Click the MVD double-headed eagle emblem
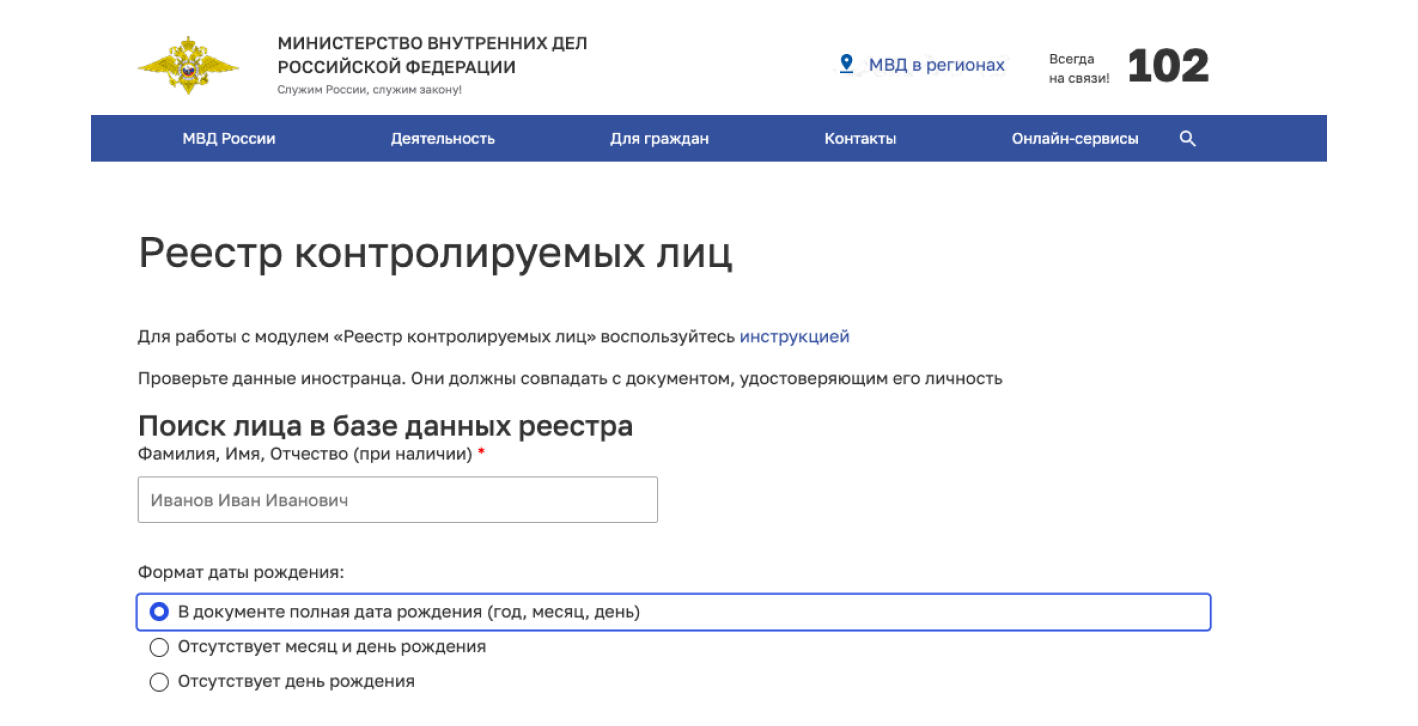 tap(188, 66)
